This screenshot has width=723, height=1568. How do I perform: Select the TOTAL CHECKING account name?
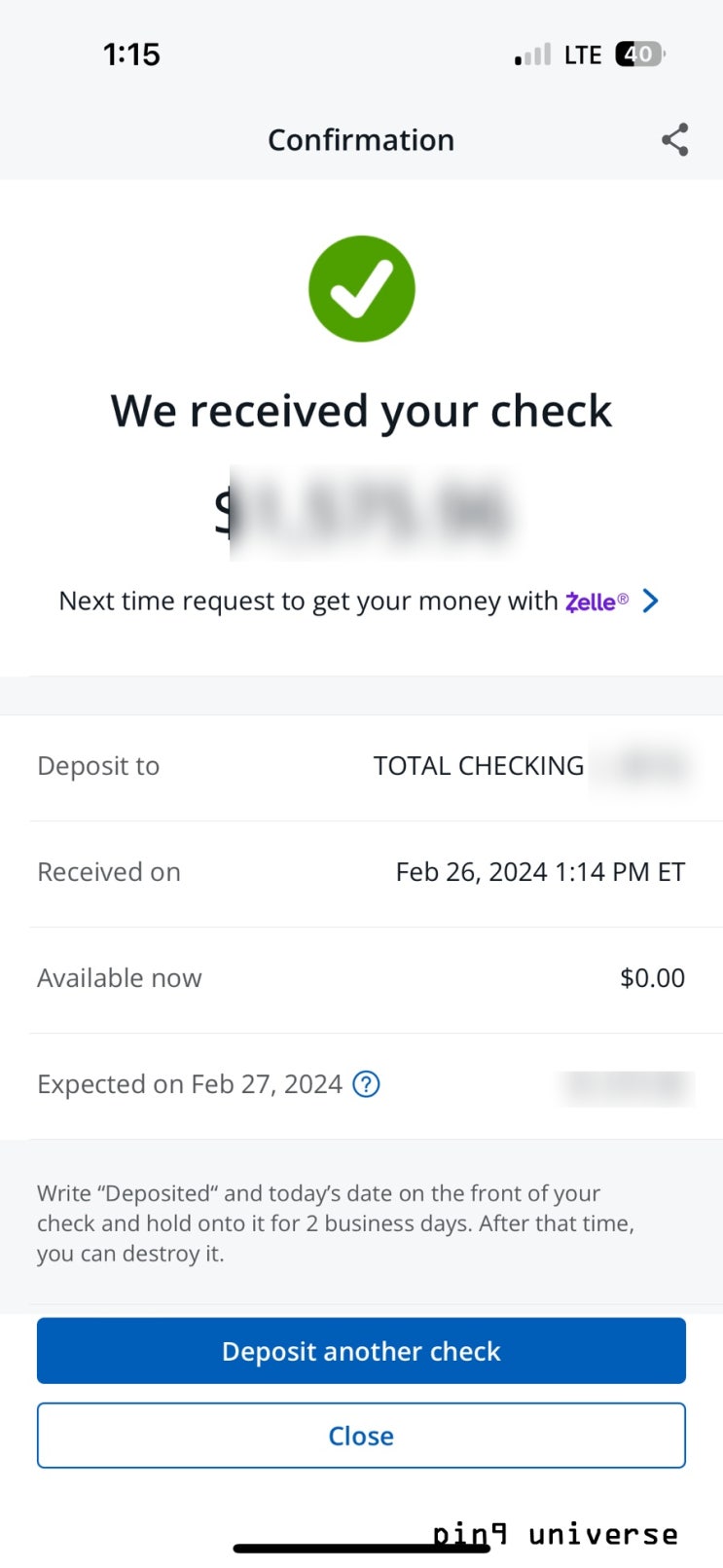tap(479, 766)
